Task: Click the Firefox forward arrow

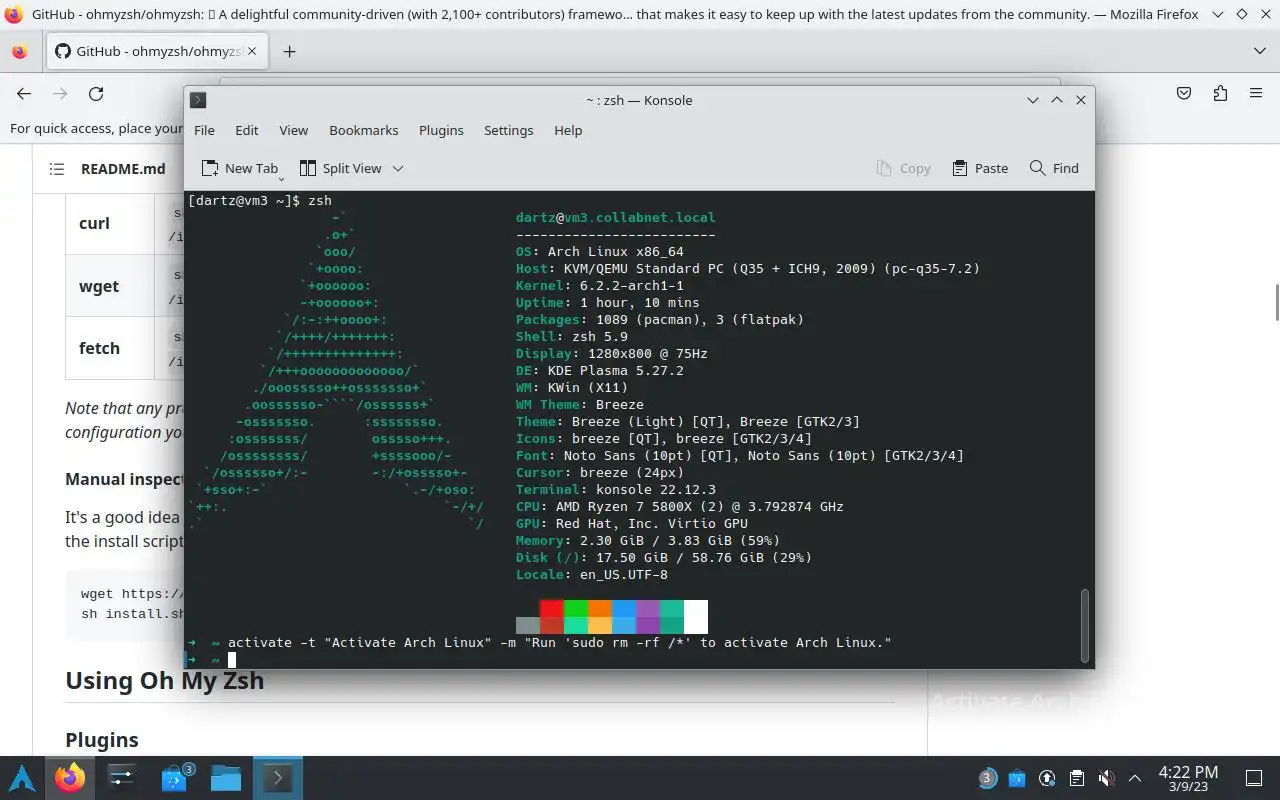Action: pos(60,93)
